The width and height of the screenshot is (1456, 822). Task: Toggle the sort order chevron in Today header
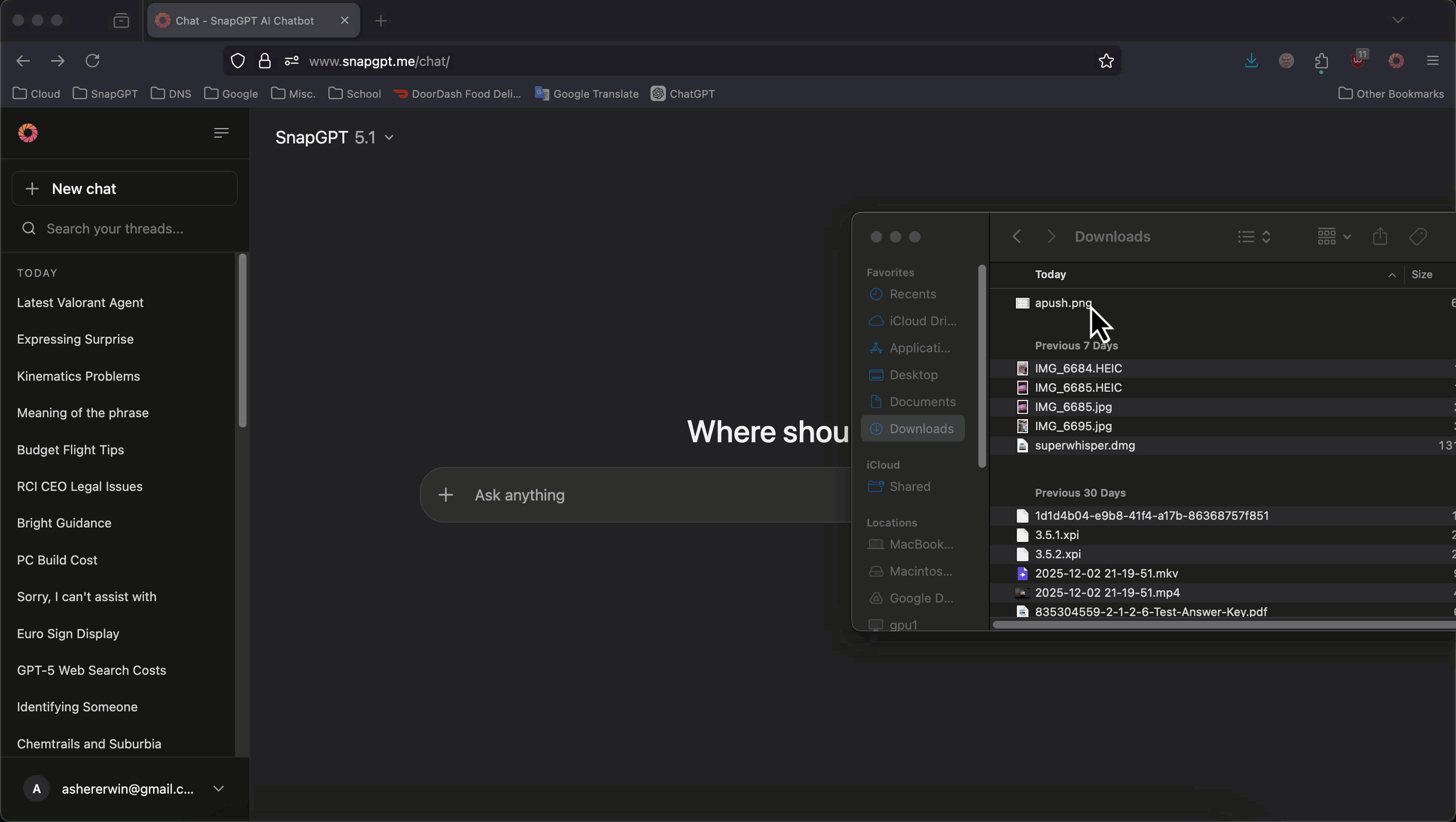click(1391, 275)
